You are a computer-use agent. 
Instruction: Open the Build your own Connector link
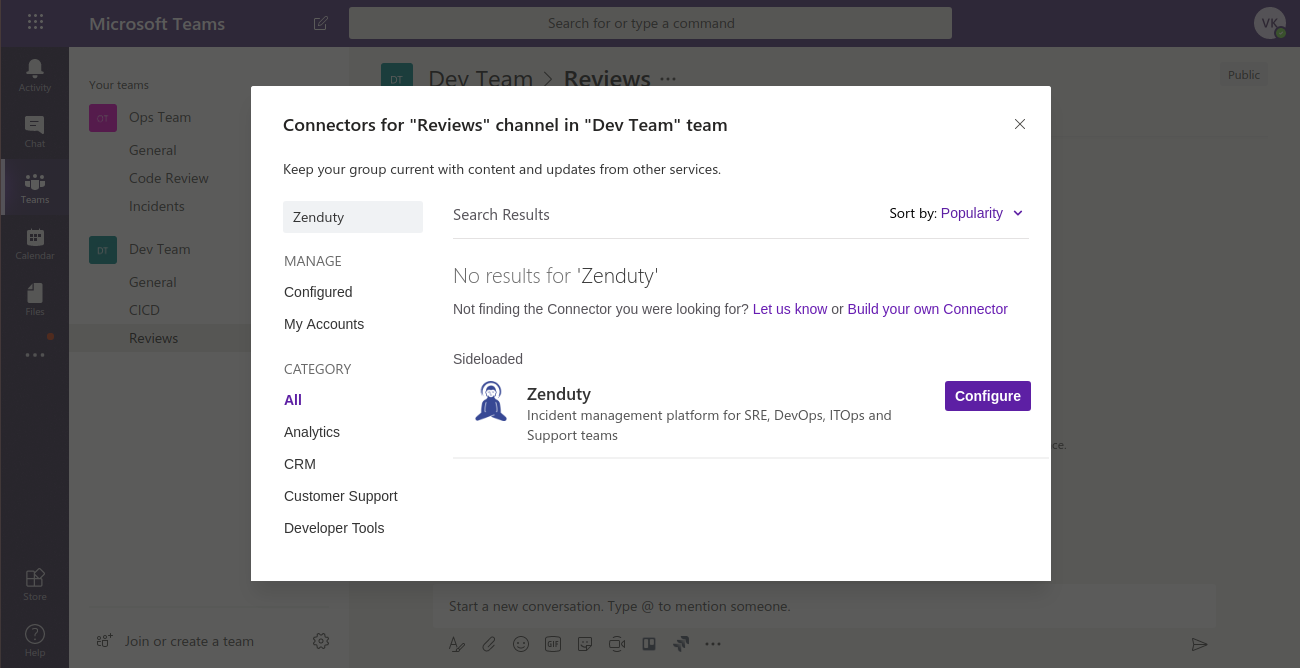(927, 308)
